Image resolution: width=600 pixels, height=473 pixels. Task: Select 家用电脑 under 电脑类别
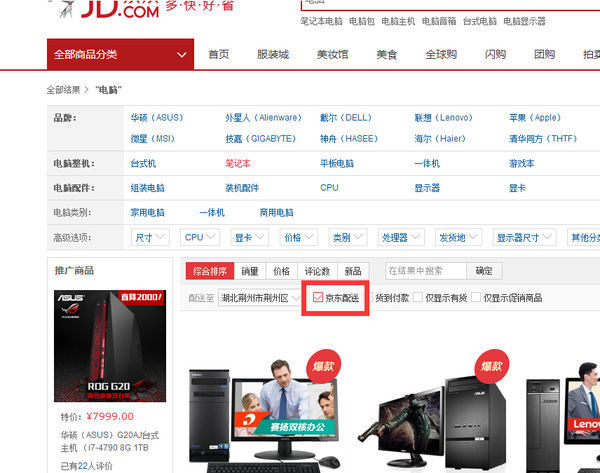coord(147,212)
